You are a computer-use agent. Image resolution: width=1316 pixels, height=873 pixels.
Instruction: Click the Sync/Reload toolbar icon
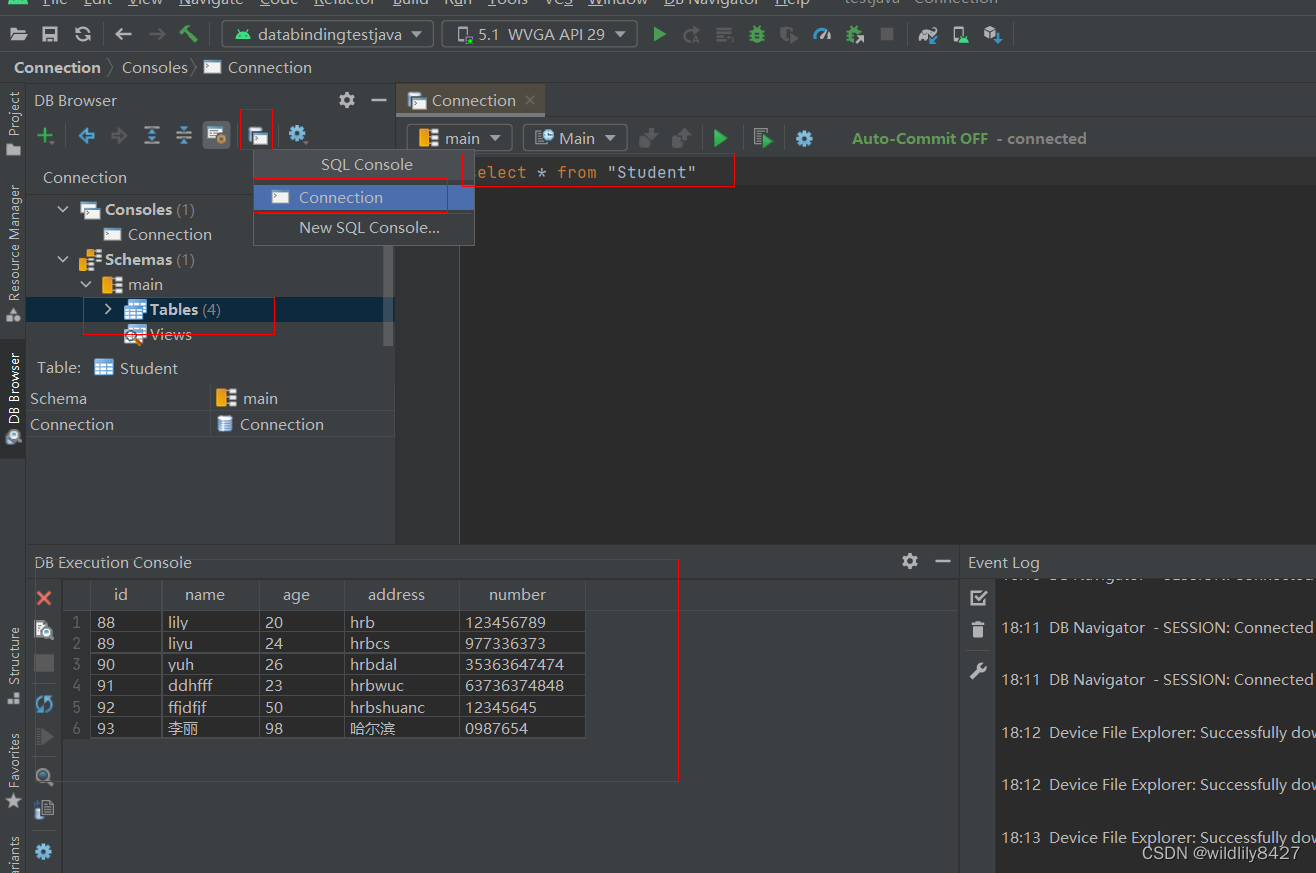coord(83,35)
